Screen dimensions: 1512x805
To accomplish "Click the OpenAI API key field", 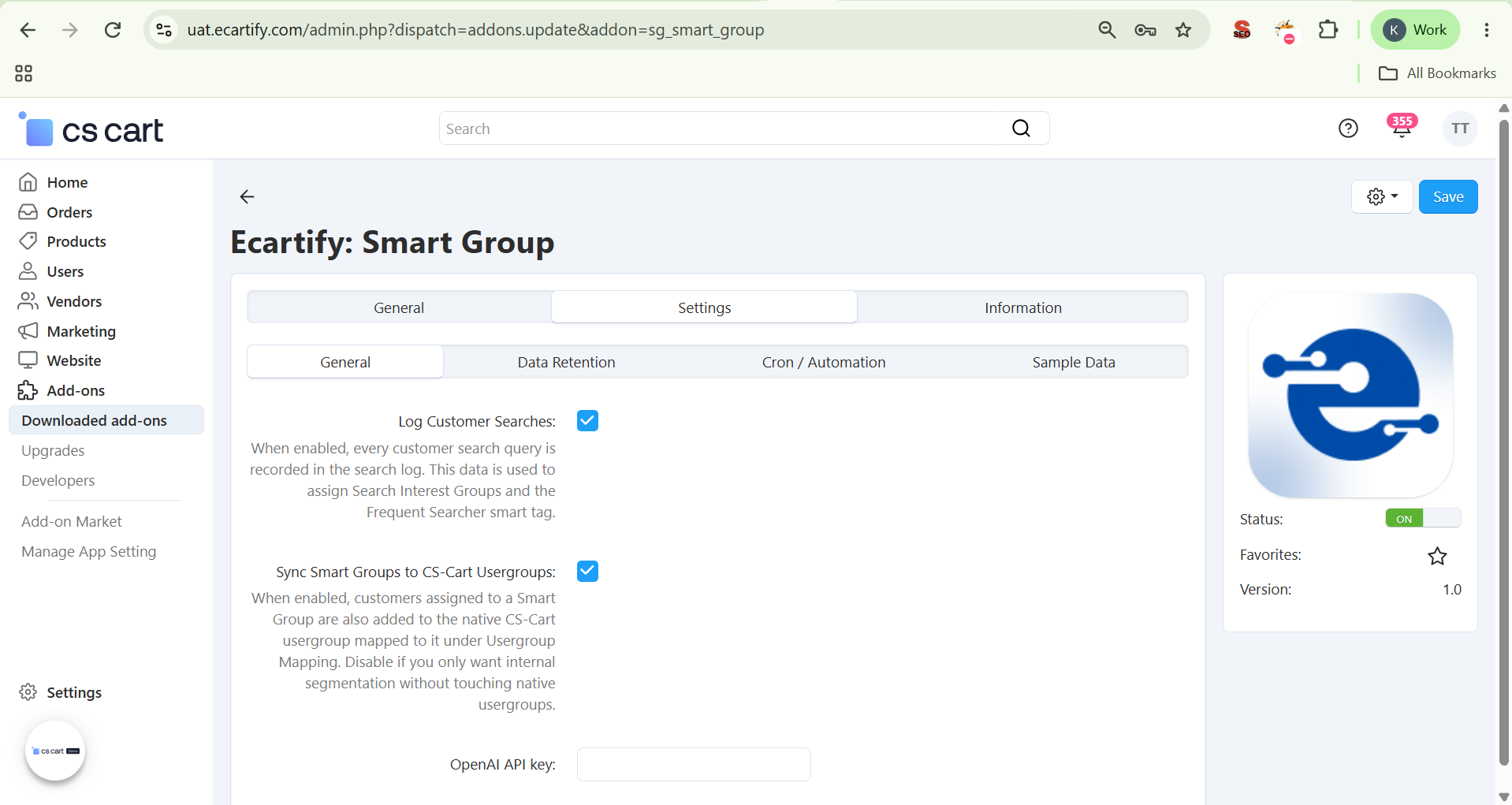I will click(x=694, y=764).
